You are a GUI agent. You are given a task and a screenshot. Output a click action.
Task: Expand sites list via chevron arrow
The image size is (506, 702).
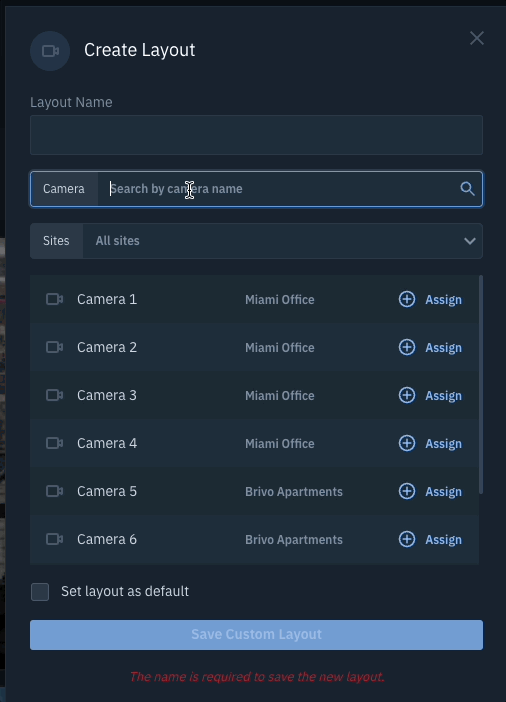tap(470, 241)
